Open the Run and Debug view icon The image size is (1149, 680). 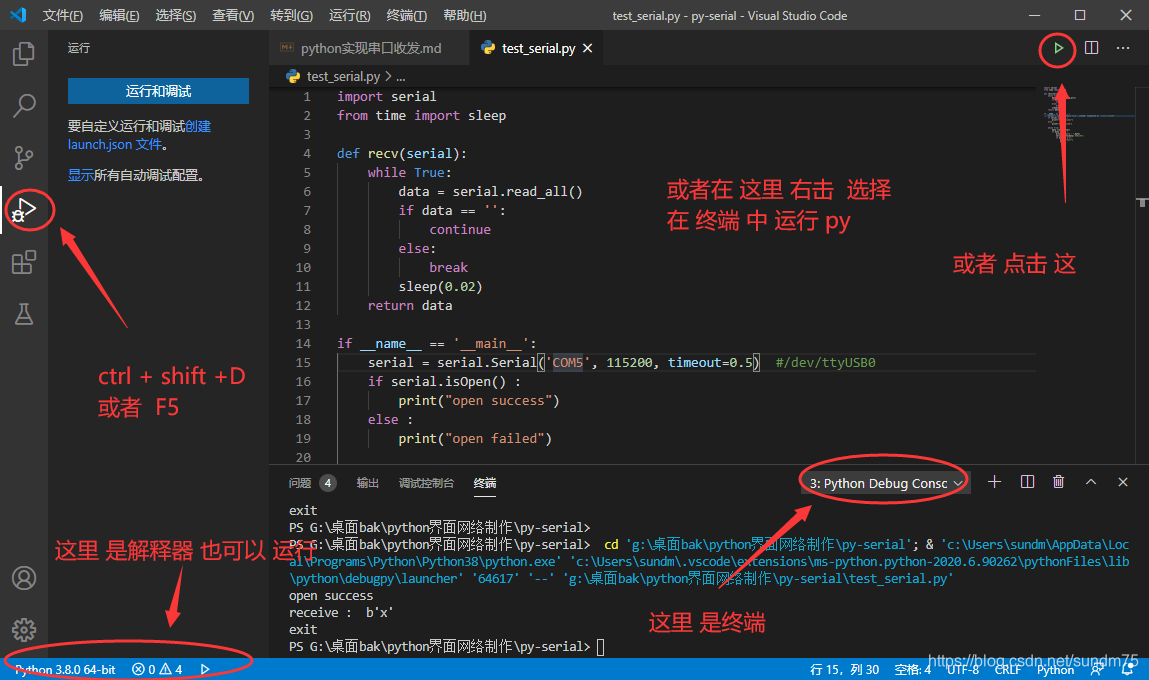23,210
